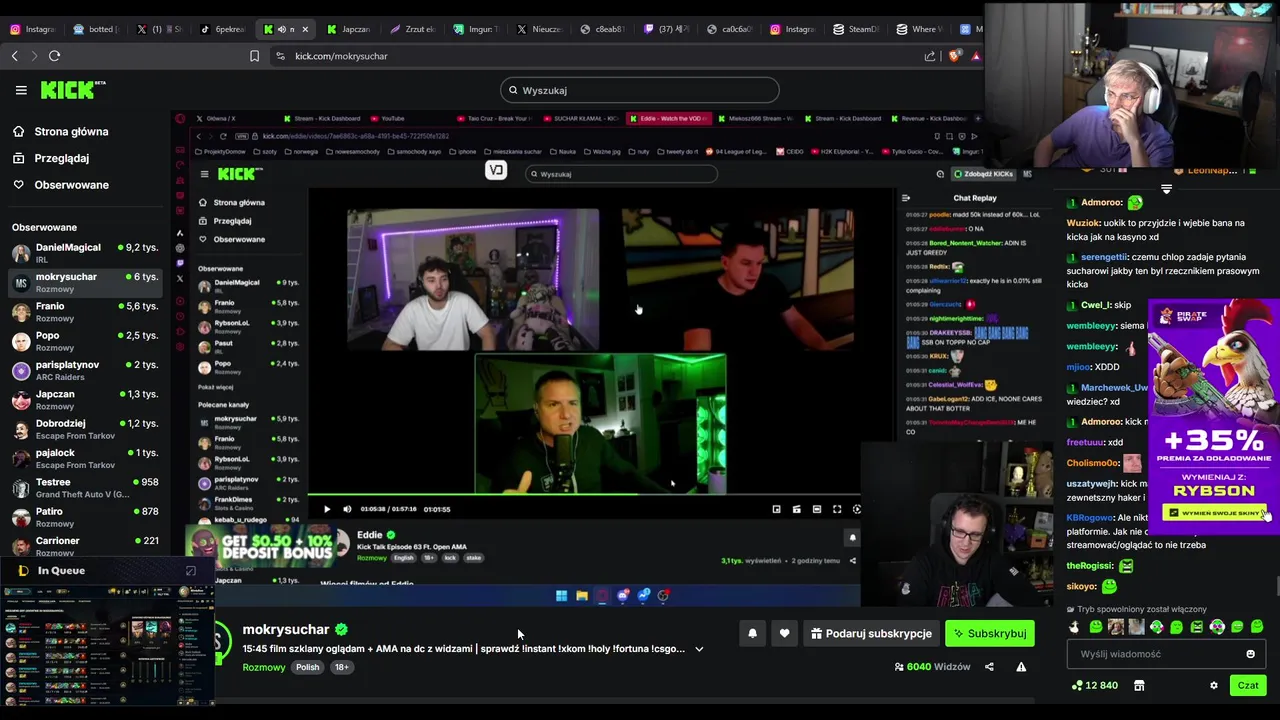The height and width of the screenshot is (720, 1280).
Task: Click the green Subskrybuj button
Action: (990, 633)
